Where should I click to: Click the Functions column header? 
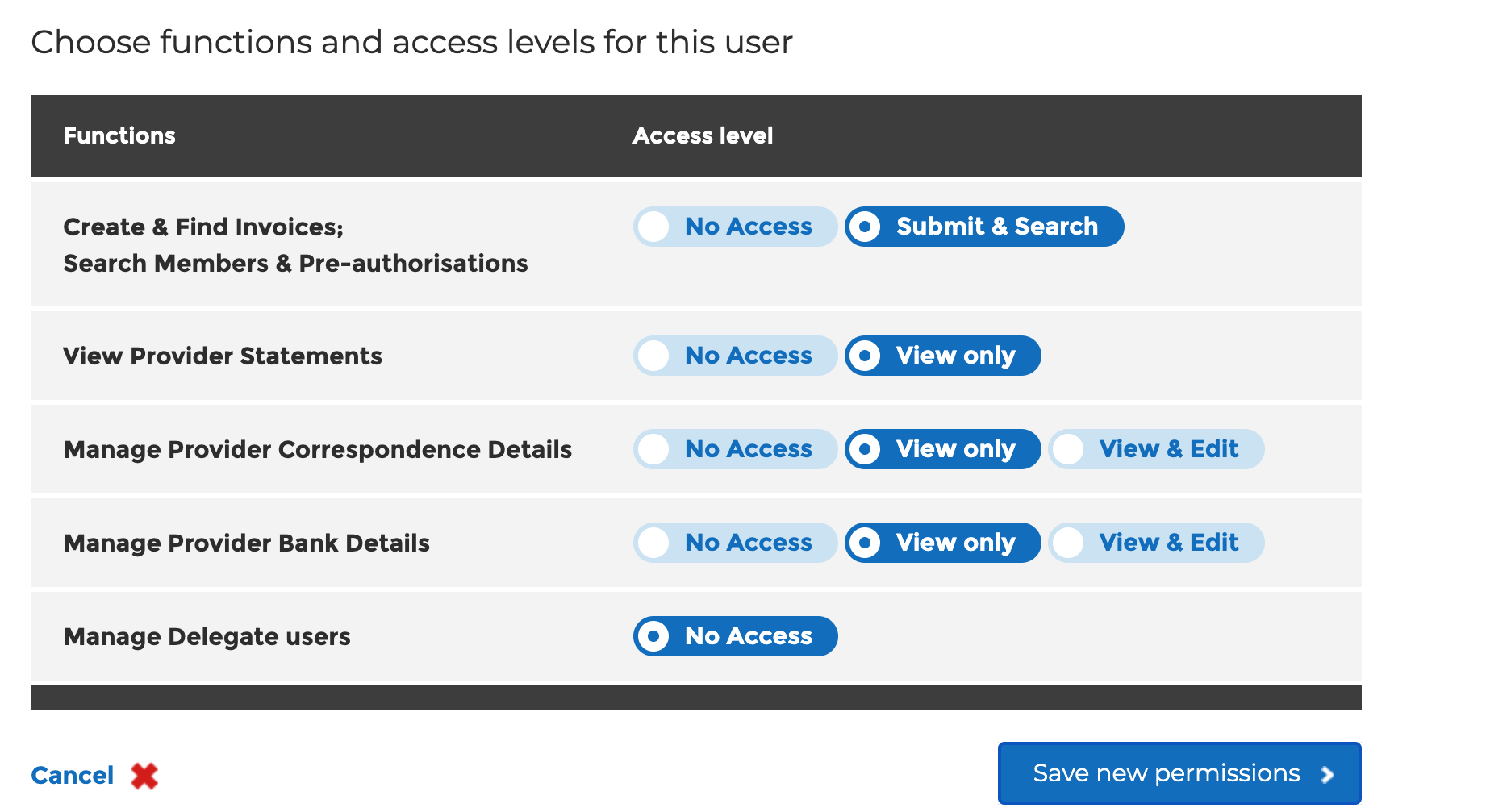[119, 135]
